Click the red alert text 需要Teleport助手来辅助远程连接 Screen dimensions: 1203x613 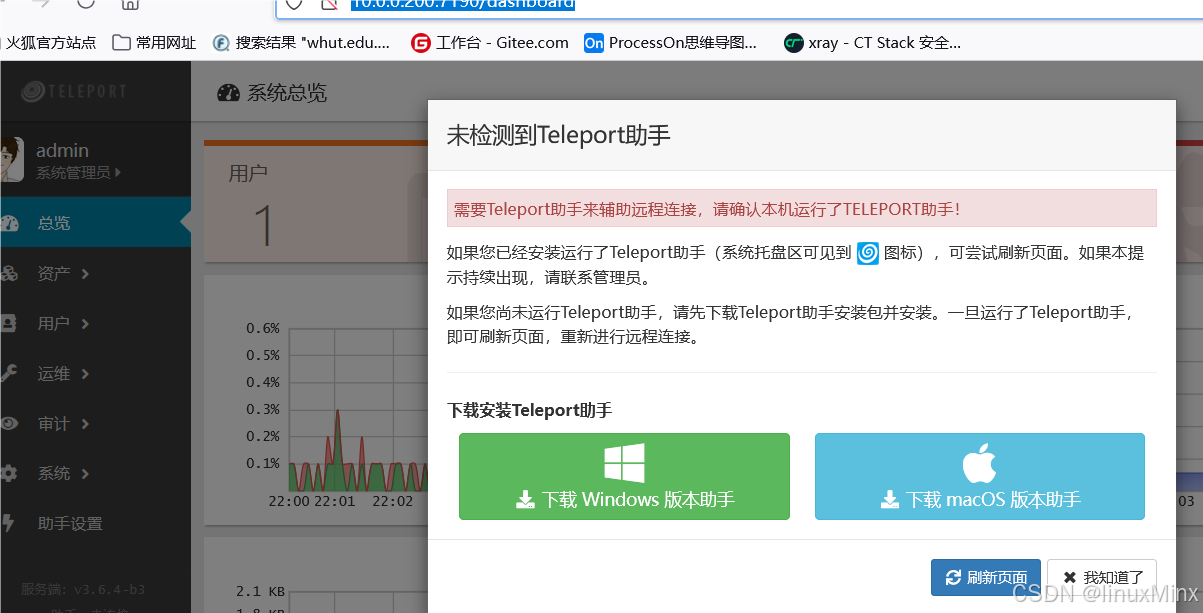click(707, 209)
